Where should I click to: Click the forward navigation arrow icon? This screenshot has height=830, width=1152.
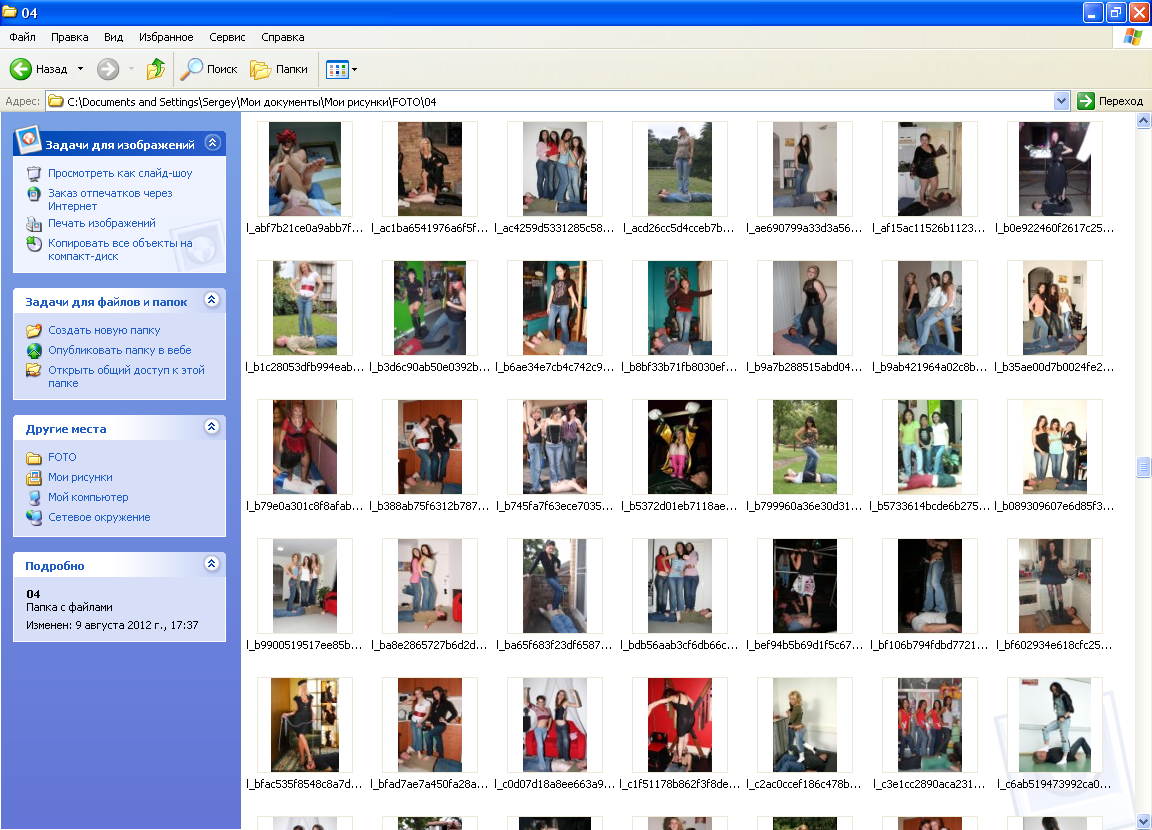click(108, 69)
